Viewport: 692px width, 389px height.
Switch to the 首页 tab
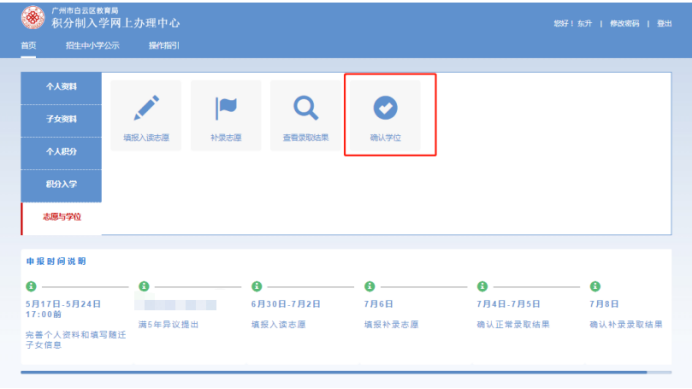pyautogui.click(x=29, y=45)
